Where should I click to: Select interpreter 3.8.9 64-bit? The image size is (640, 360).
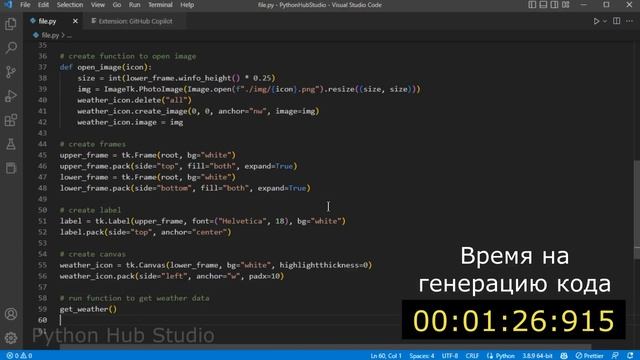click(537, 356)
